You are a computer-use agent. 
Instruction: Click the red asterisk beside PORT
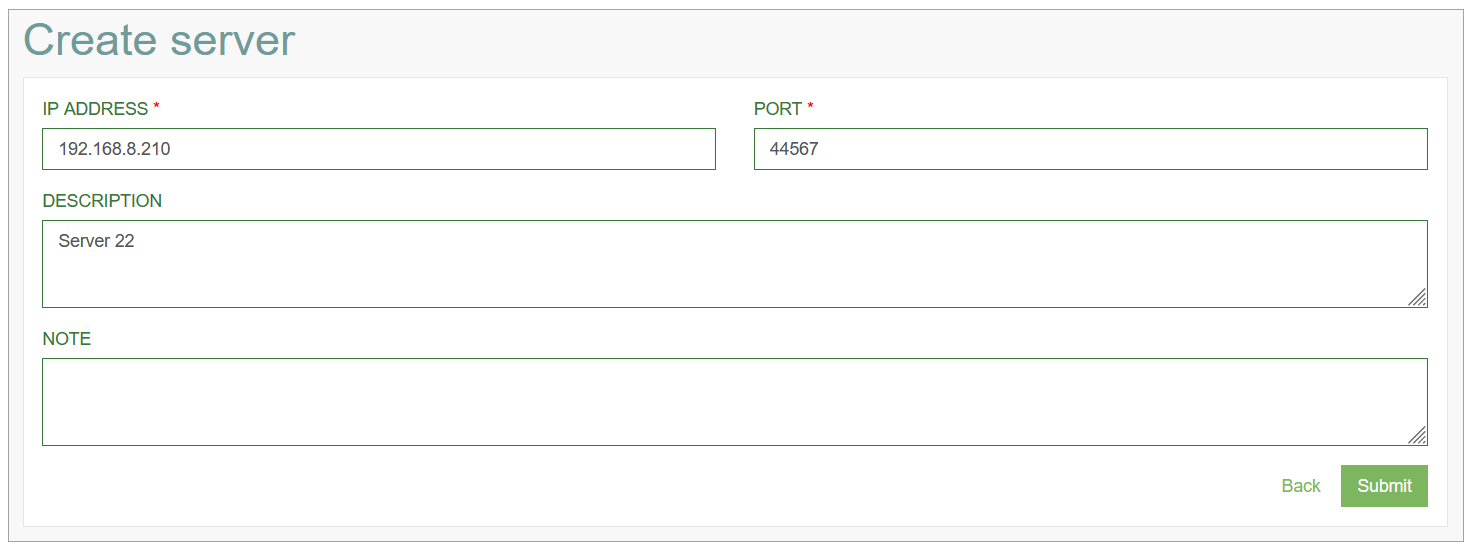point(810,107)
